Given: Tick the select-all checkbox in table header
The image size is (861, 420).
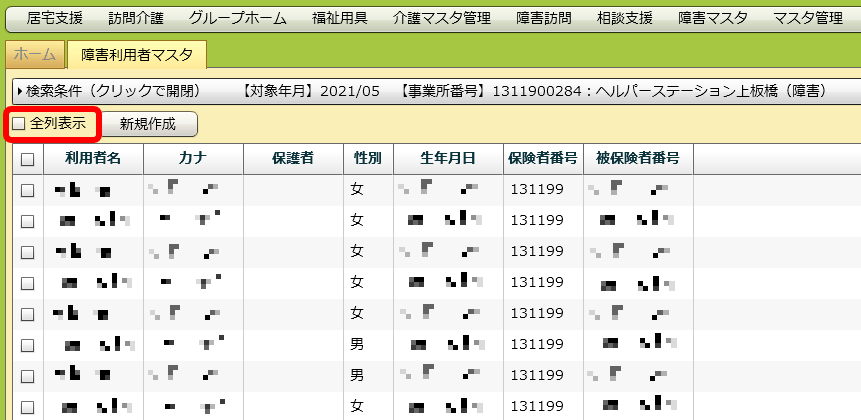Looking at the screenshot, I should coord(27,159).
